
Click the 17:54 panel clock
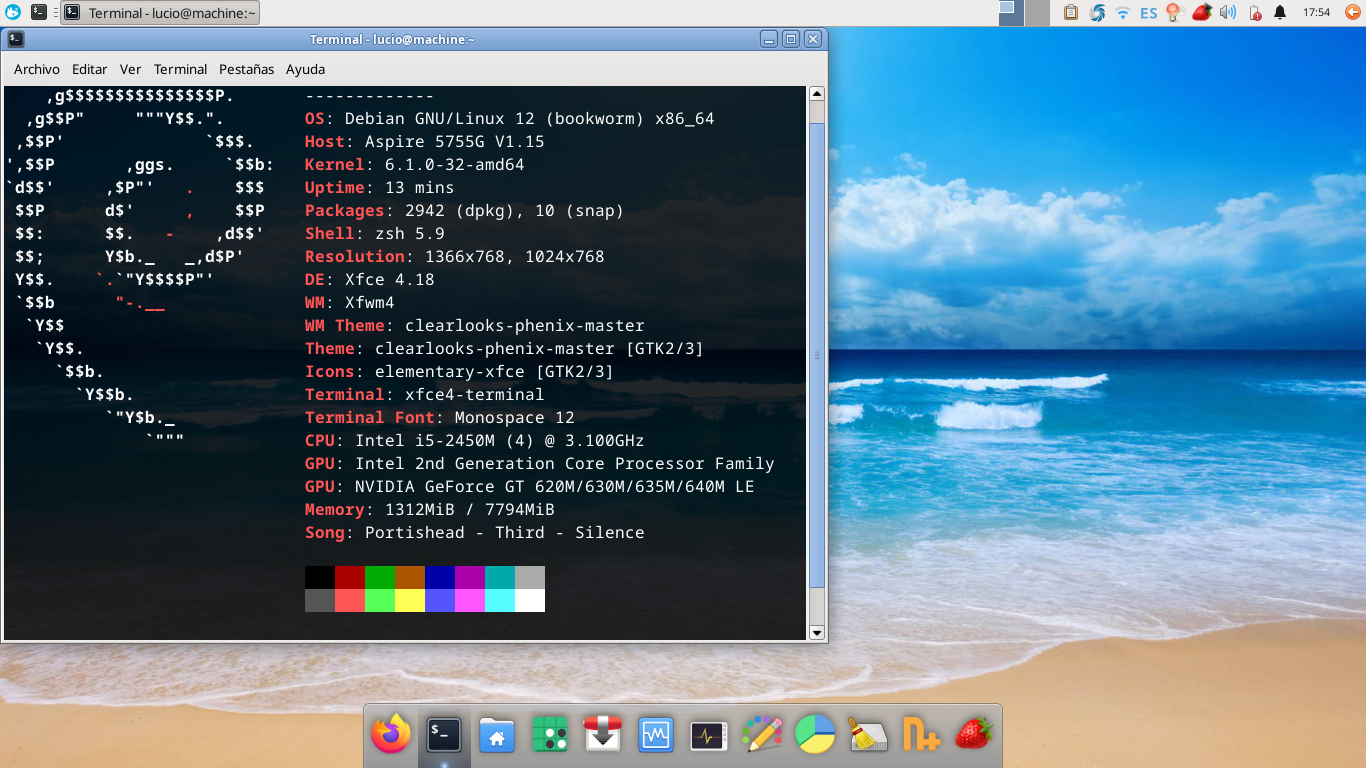[1317, 13]
